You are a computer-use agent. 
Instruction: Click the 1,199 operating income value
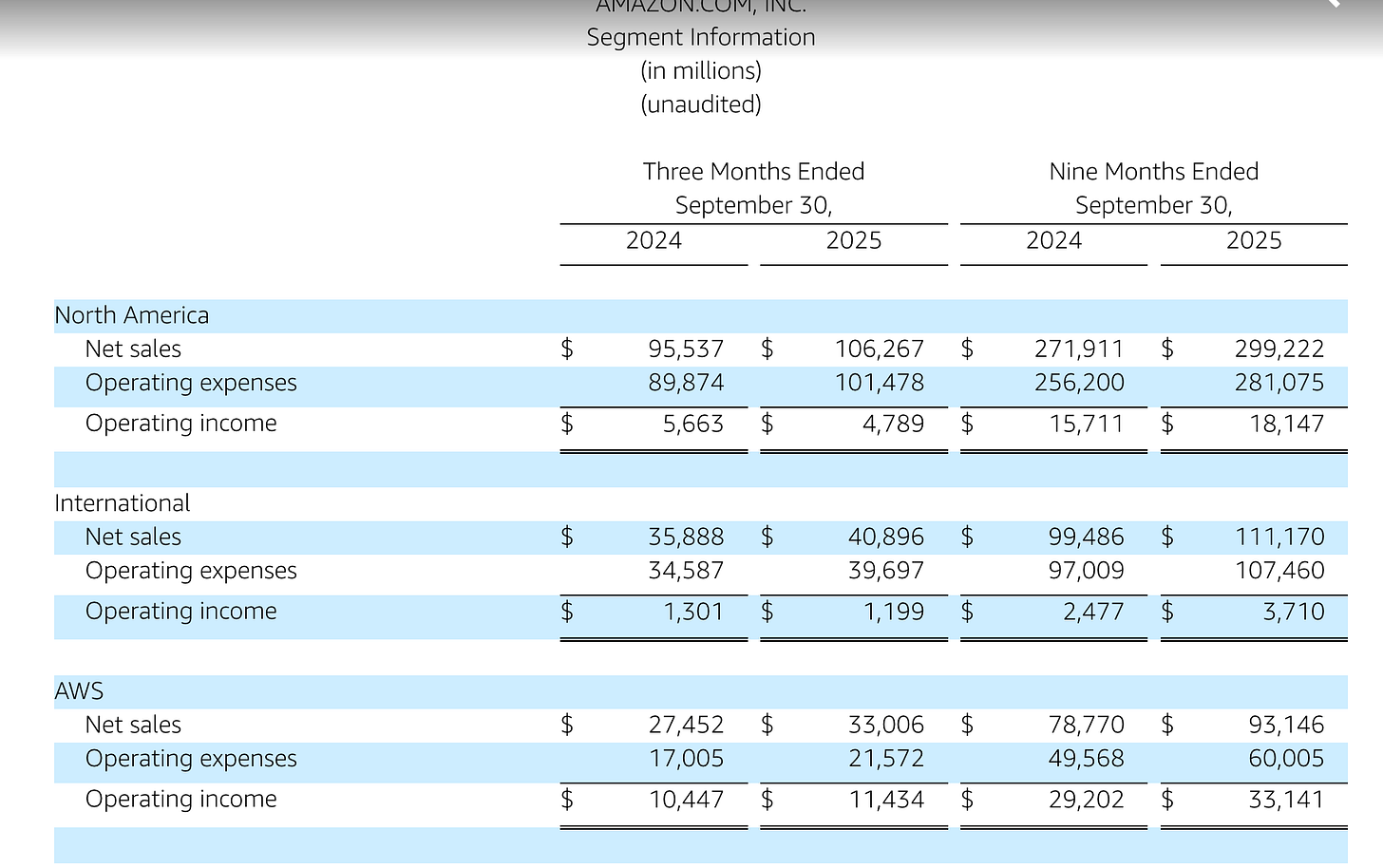(894, 612)
